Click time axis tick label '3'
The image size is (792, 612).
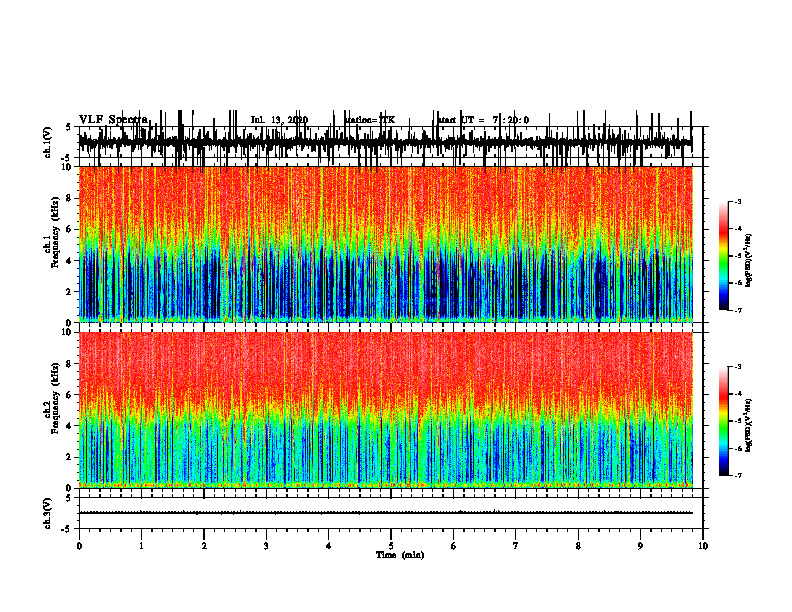pos(266,546)
